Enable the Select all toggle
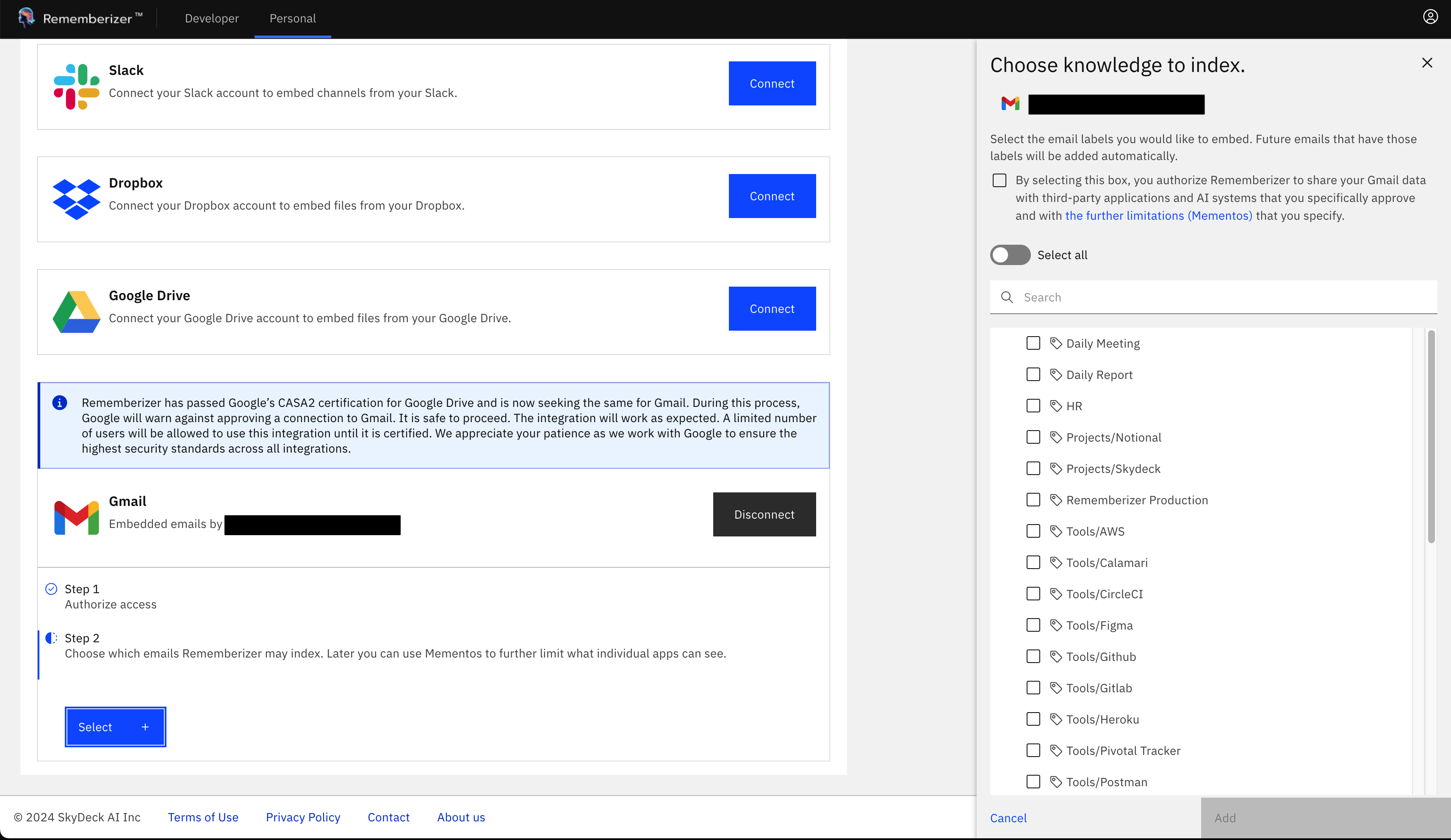1451x840 pixels. click(1010, 254)
